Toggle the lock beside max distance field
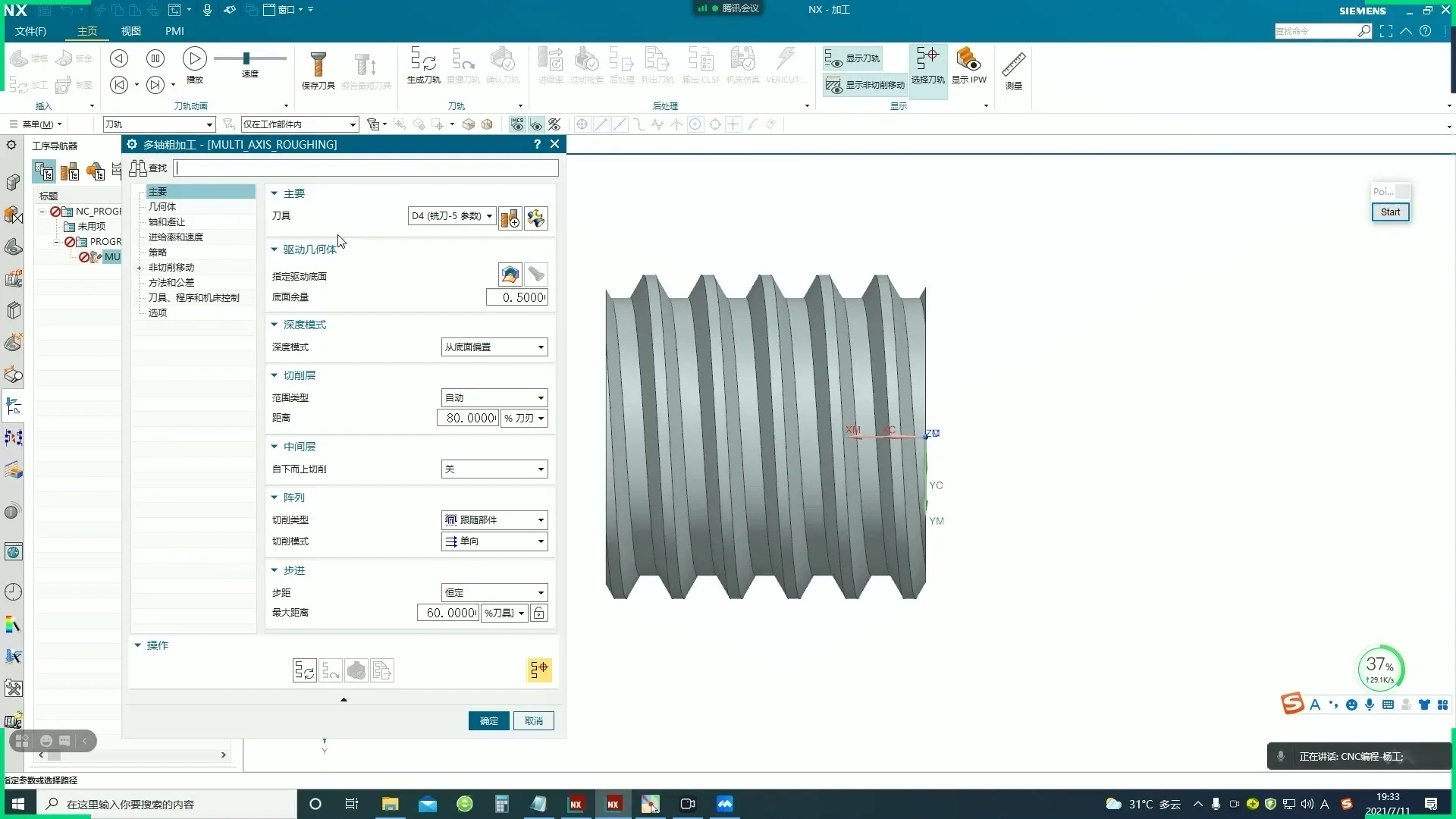 point(539,613)
